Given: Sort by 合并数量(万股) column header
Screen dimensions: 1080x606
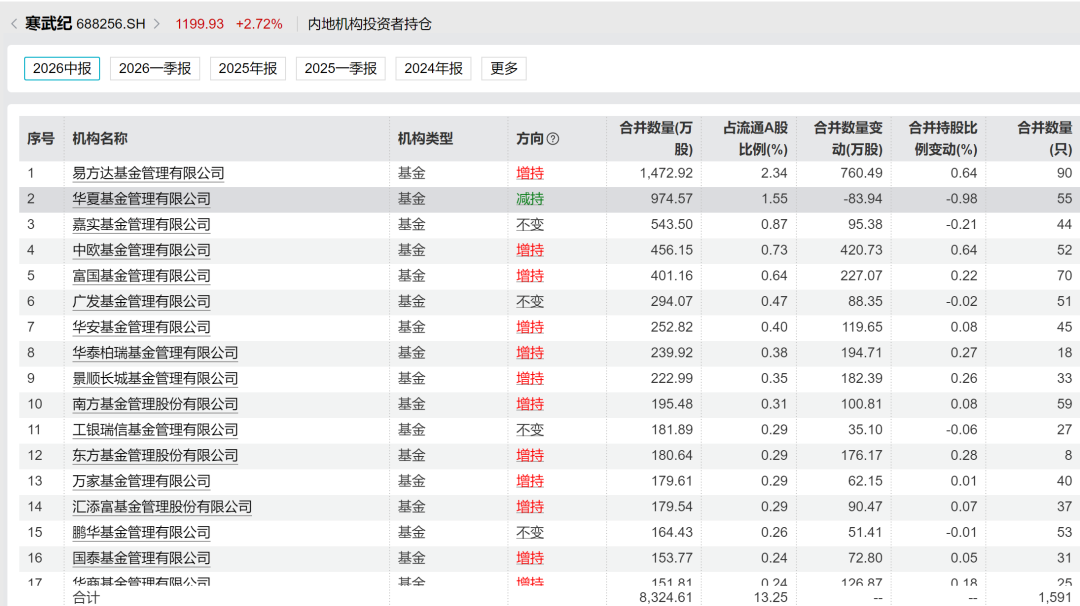Looking at the screenshot, I should click(x=656, y=139).
